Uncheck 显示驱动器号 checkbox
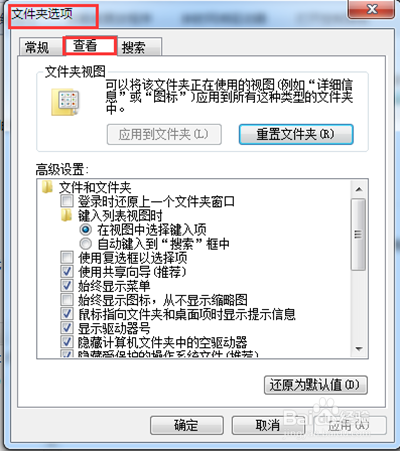 (x=67, y=328)
